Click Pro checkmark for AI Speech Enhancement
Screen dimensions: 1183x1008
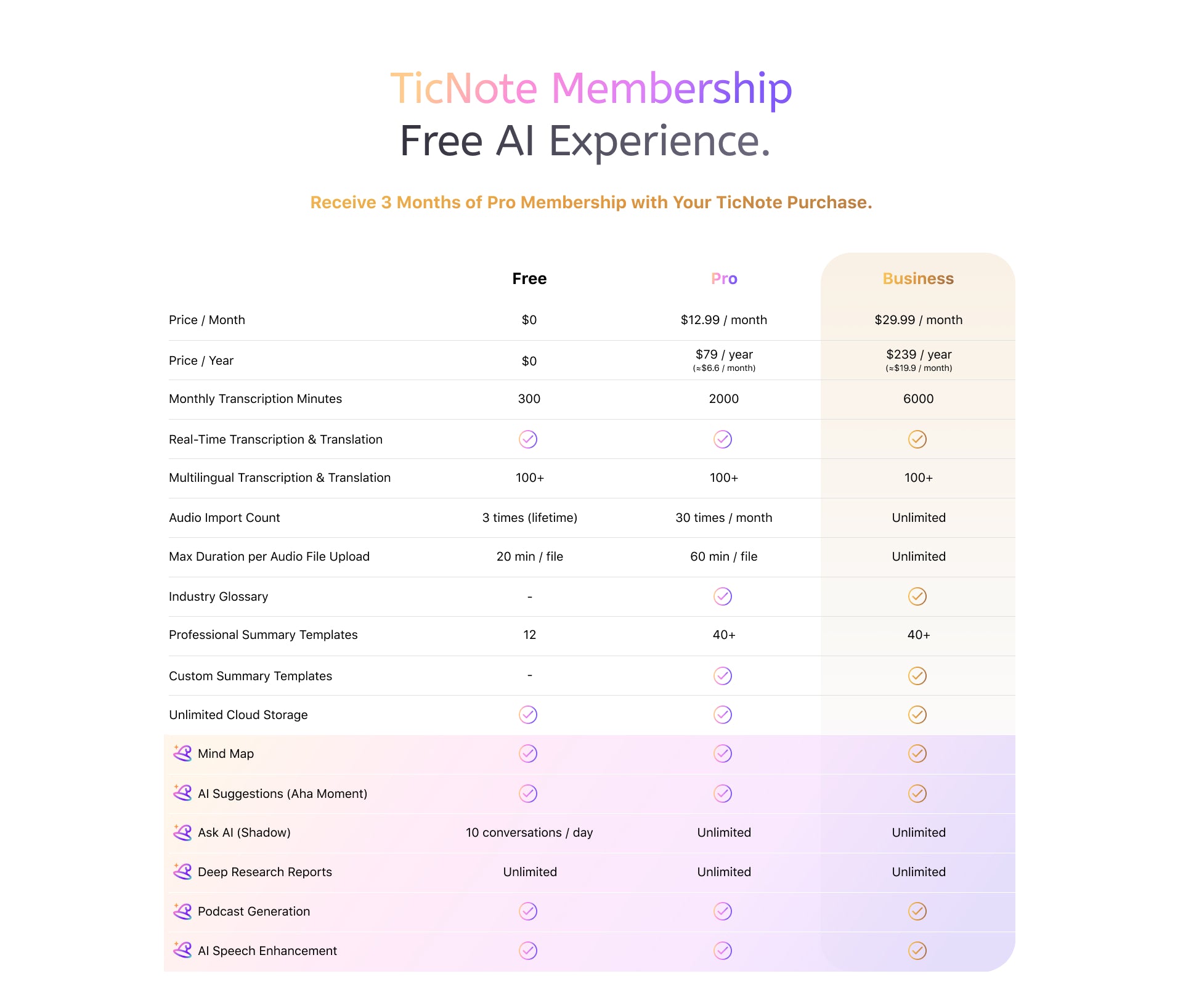point(723,951)
